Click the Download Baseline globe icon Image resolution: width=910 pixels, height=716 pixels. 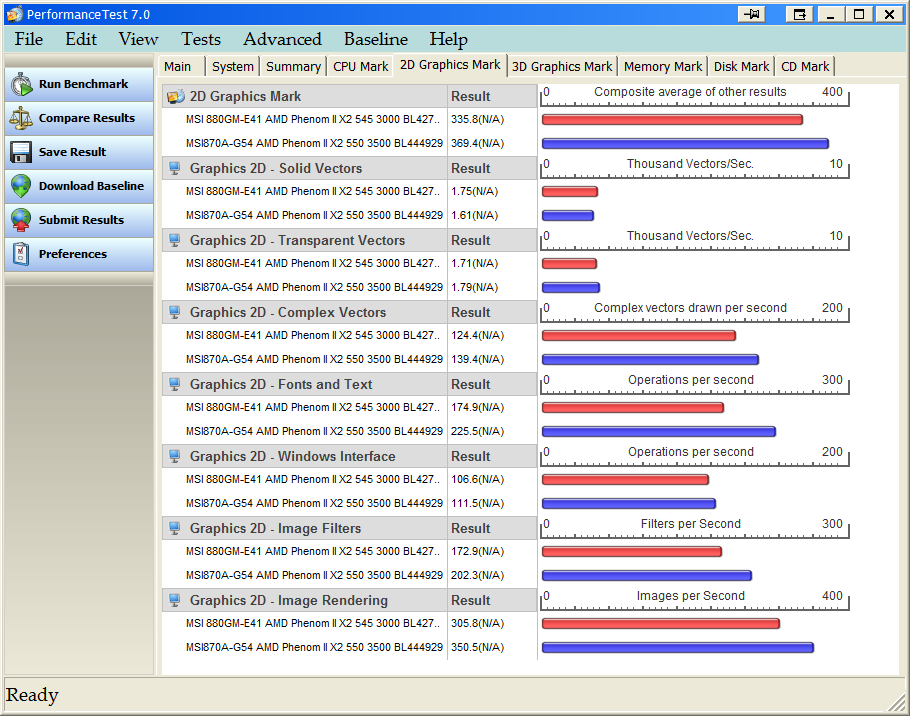(x=21, y=186)
